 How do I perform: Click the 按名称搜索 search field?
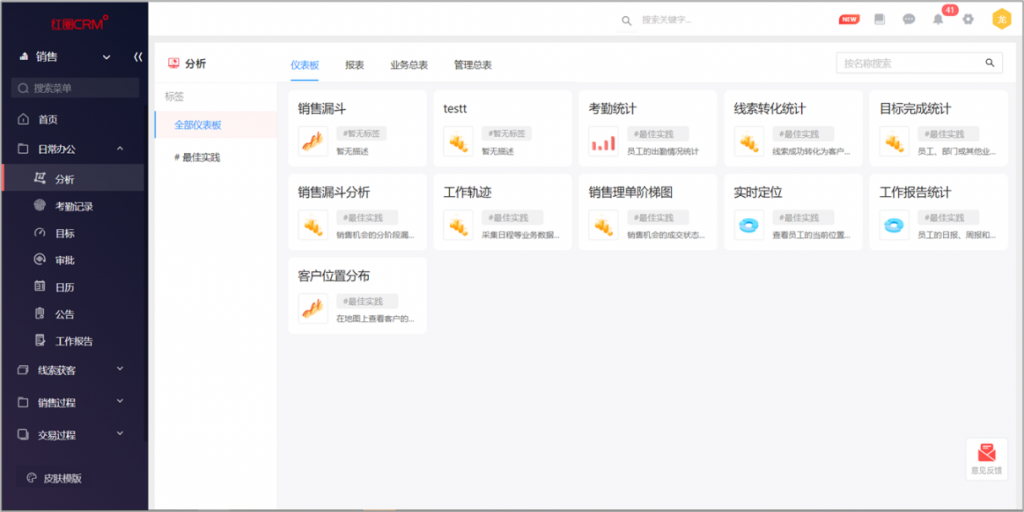910,63
